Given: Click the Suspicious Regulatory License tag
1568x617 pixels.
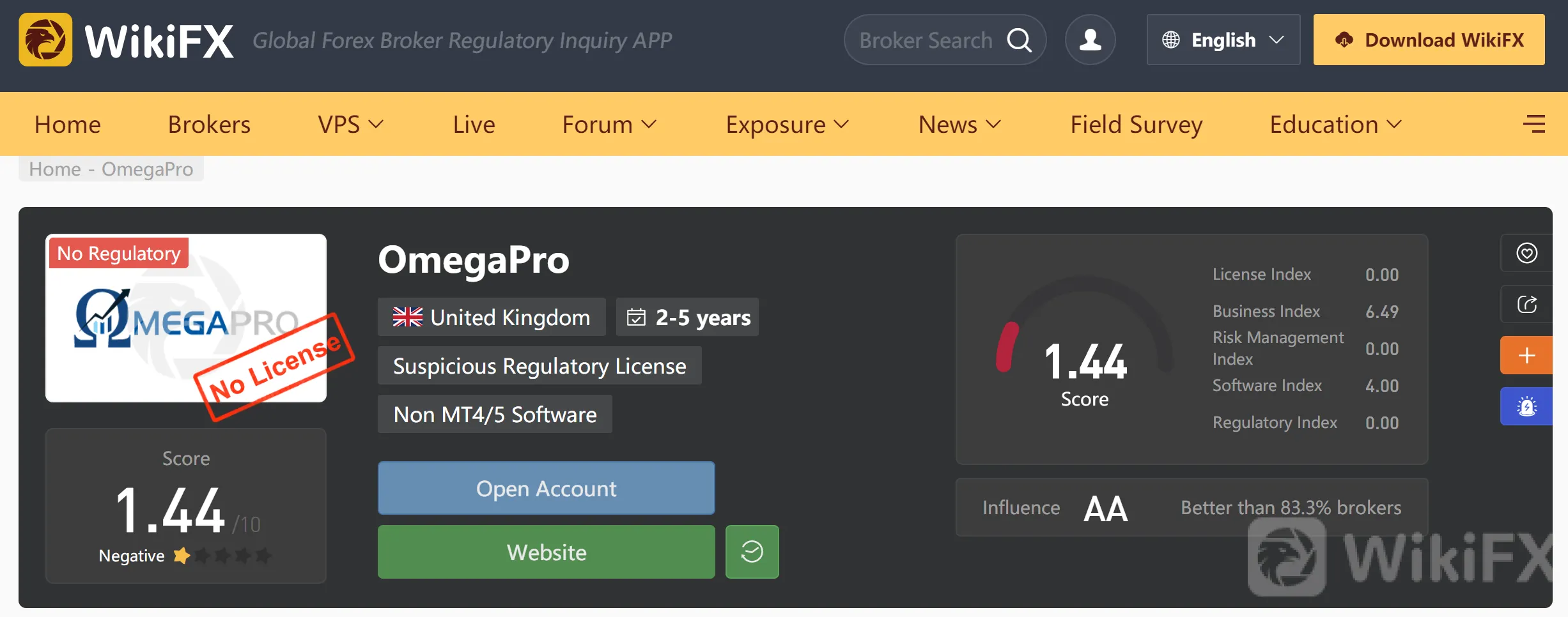Looking at the screenshot, I should click(x=539, y=365).
